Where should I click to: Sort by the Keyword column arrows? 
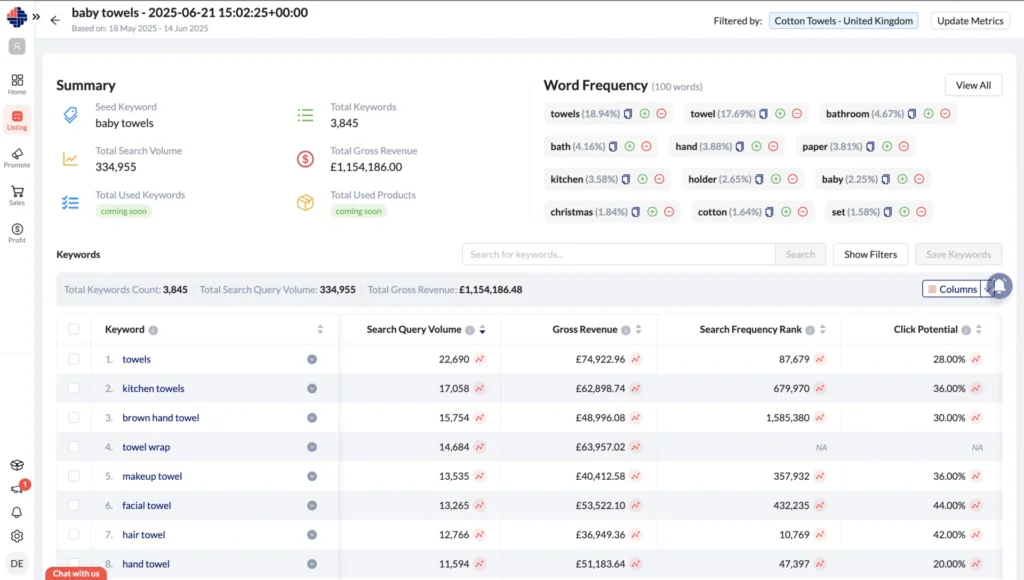[x=320, y=329]
